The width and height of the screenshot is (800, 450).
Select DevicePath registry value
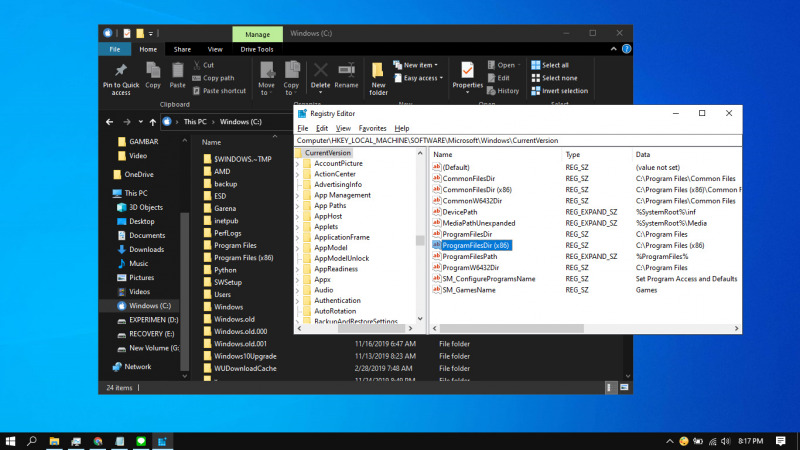click(x=460, y=212)
